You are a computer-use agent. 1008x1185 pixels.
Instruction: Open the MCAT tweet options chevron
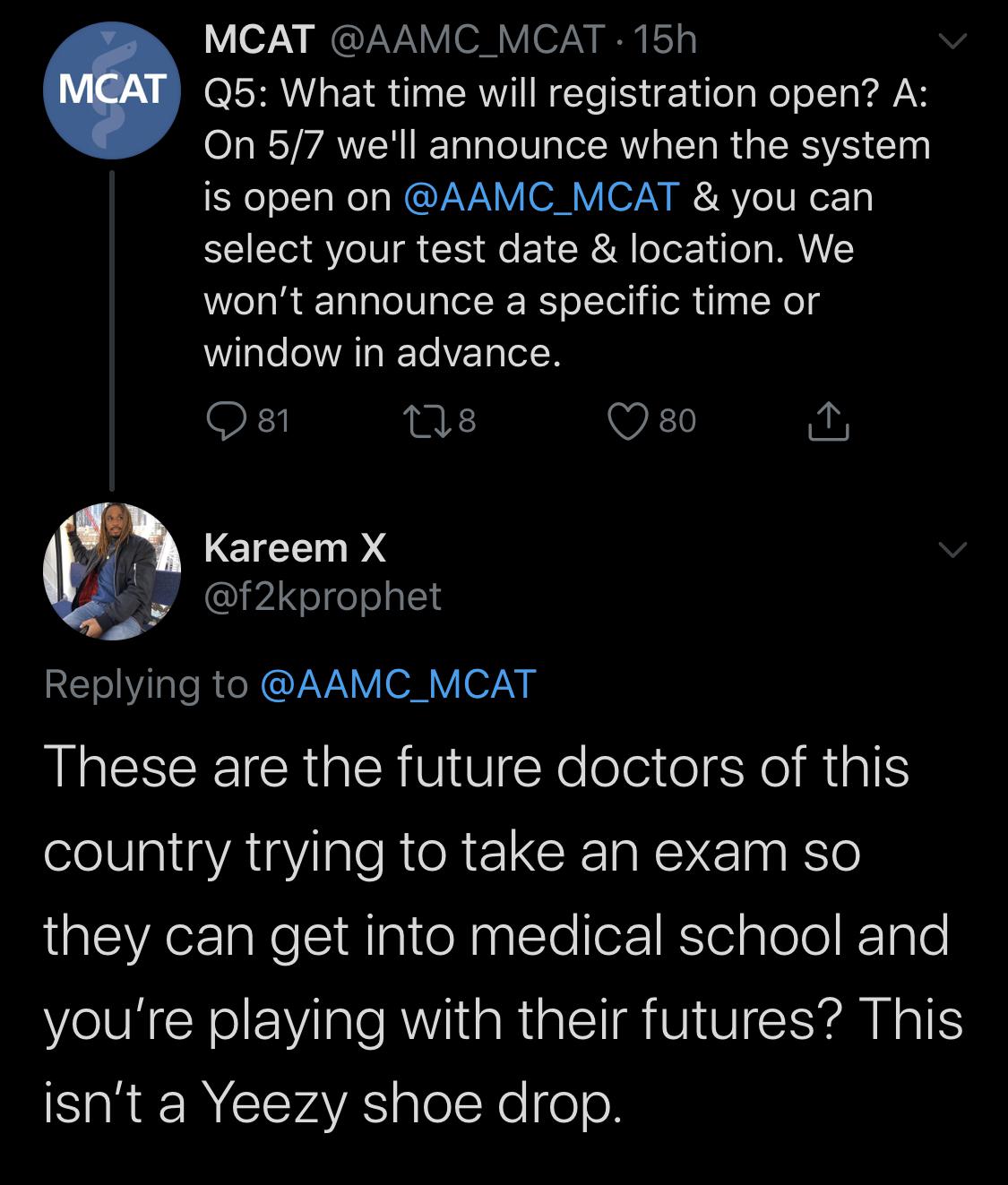click(954, 40)
